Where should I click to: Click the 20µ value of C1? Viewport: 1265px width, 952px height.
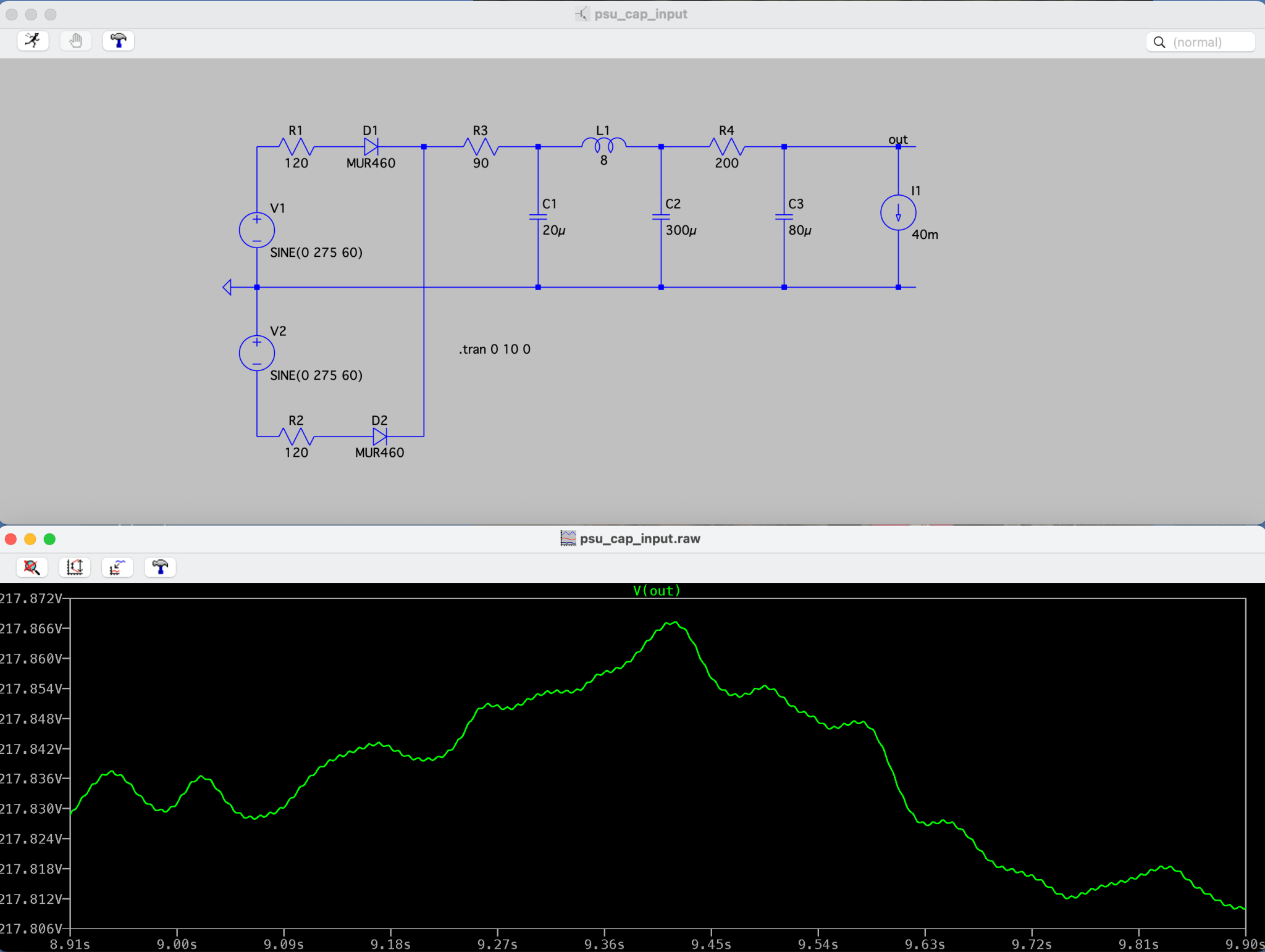pyautogui.click(x=554, y=230)
